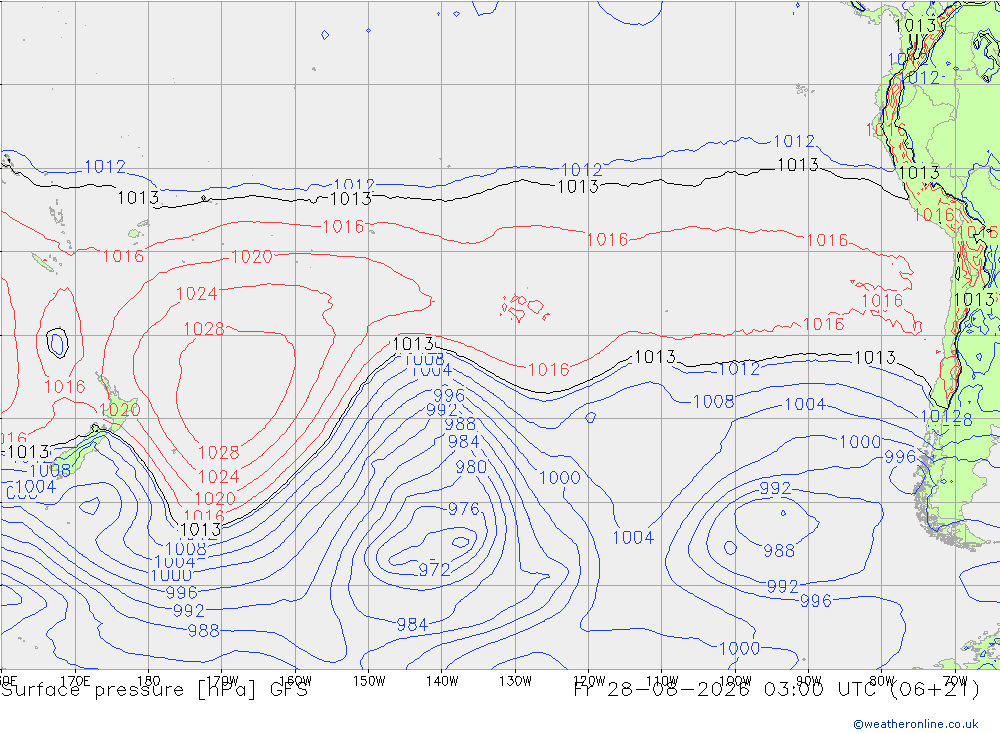Screen dimensions: 1000x733
Task: Click the 1000 label near bottom right
Action: point(739,649)
